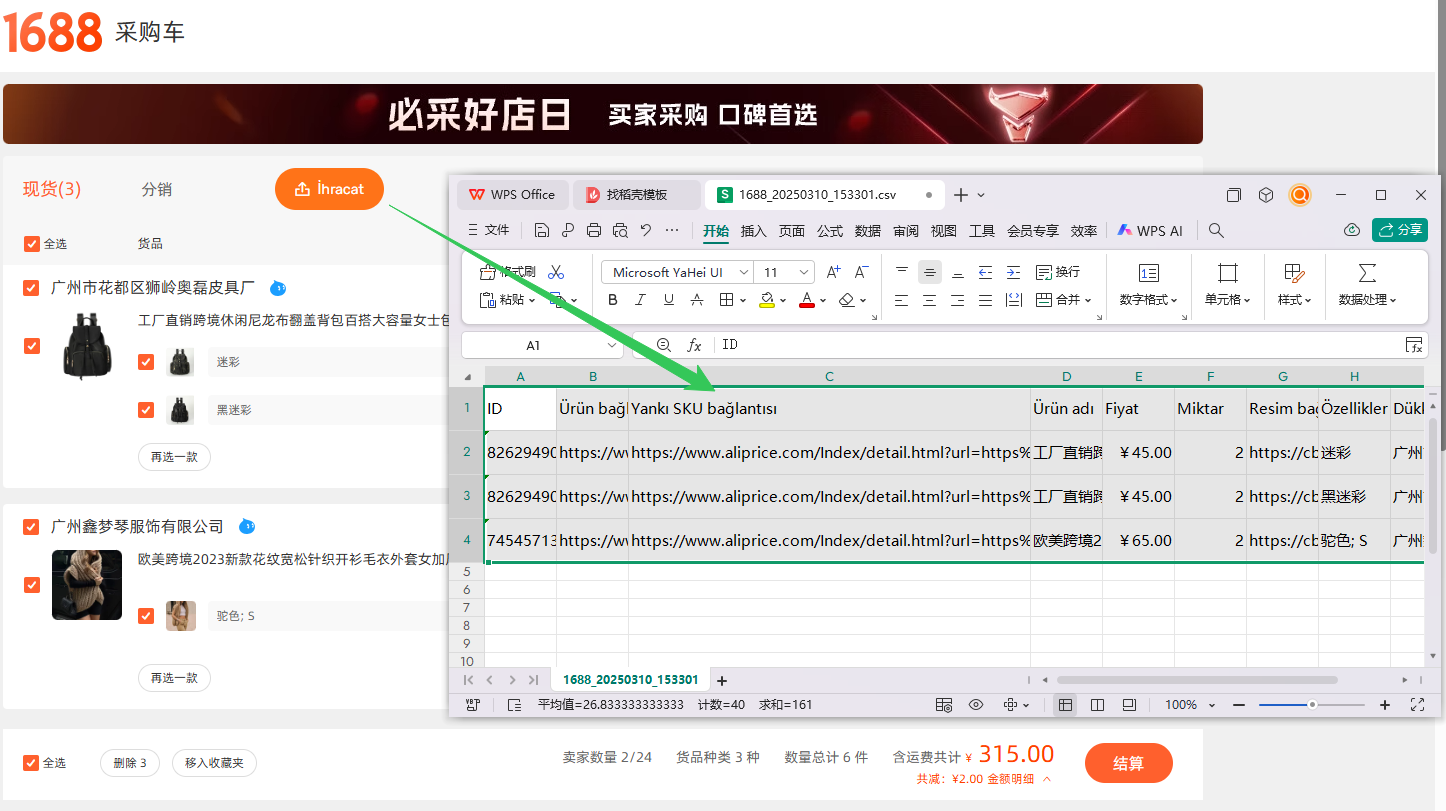This screenshot has width=1446, height=811.
Task: Click the orange user avatar icon
Action: coord(1300,195)
